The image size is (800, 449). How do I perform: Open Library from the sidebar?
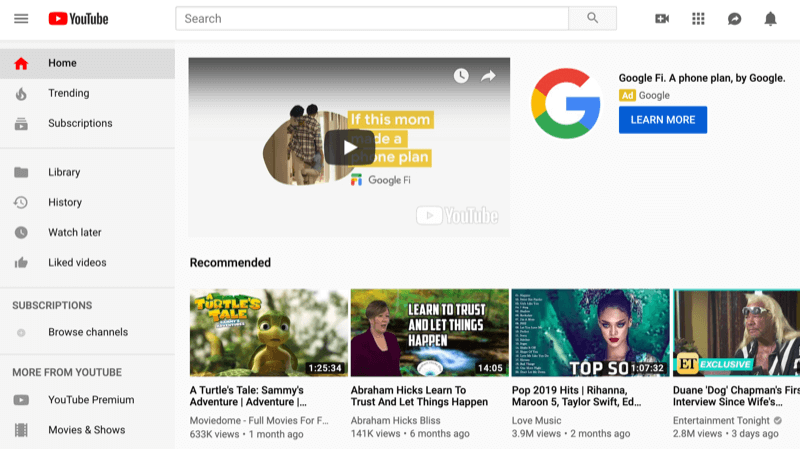pos(87,172)
